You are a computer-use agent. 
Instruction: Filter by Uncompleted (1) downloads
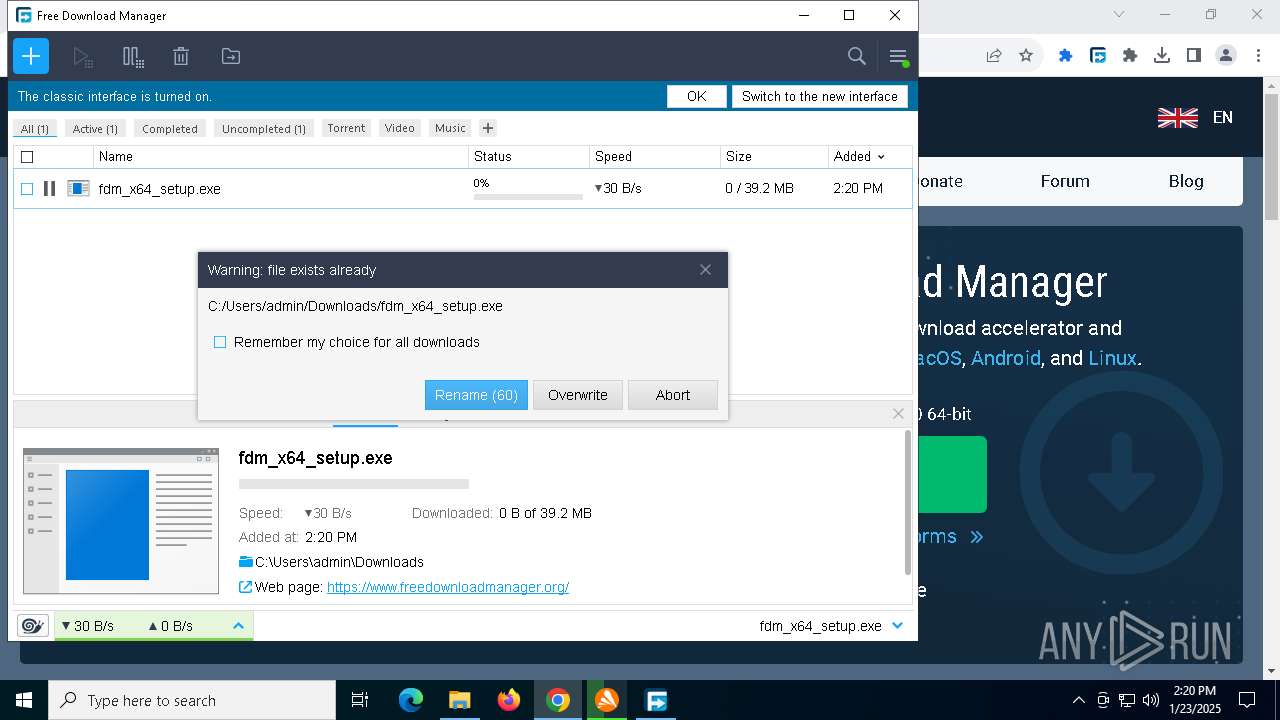pyautogui.click(x=264, y=129)
